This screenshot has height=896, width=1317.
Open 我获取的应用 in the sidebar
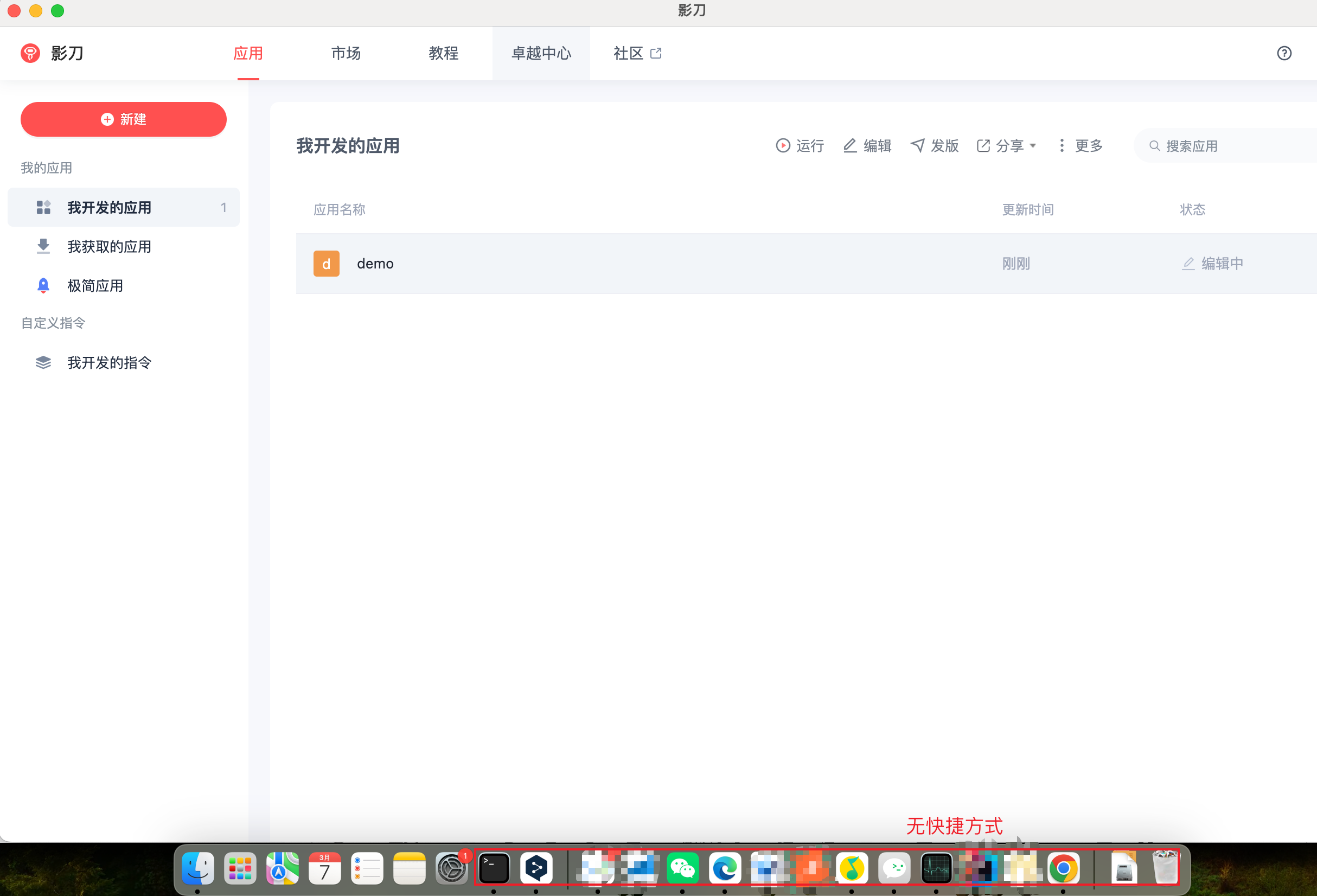pyautogui.click(x=124, y=247)
